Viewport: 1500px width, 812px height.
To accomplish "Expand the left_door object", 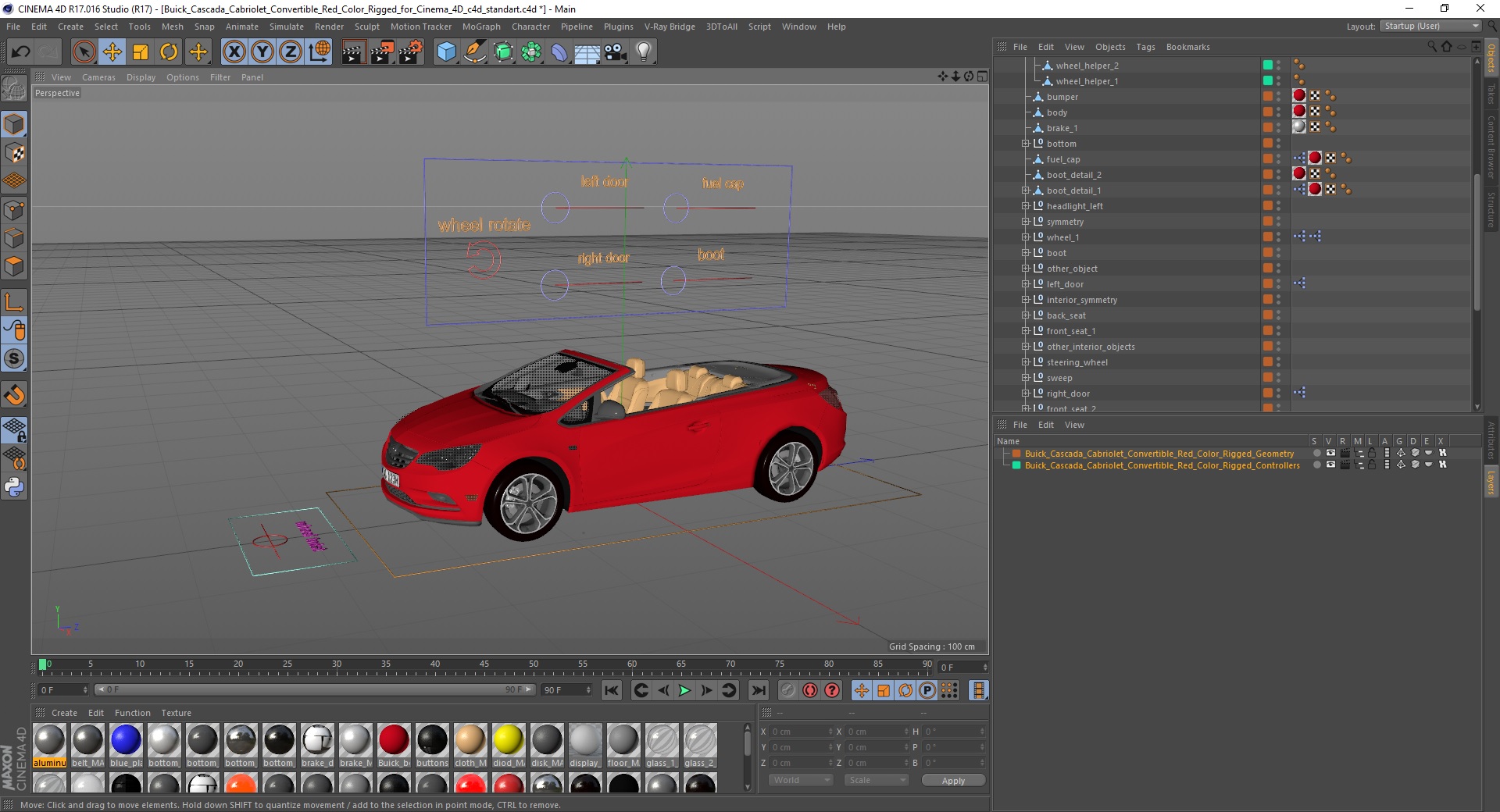I will [1025, 284].
